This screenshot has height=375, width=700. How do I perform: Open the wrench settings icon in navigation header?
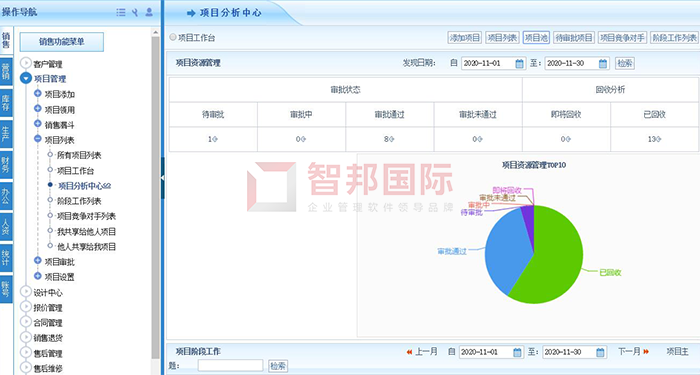[x=135, y=12]
